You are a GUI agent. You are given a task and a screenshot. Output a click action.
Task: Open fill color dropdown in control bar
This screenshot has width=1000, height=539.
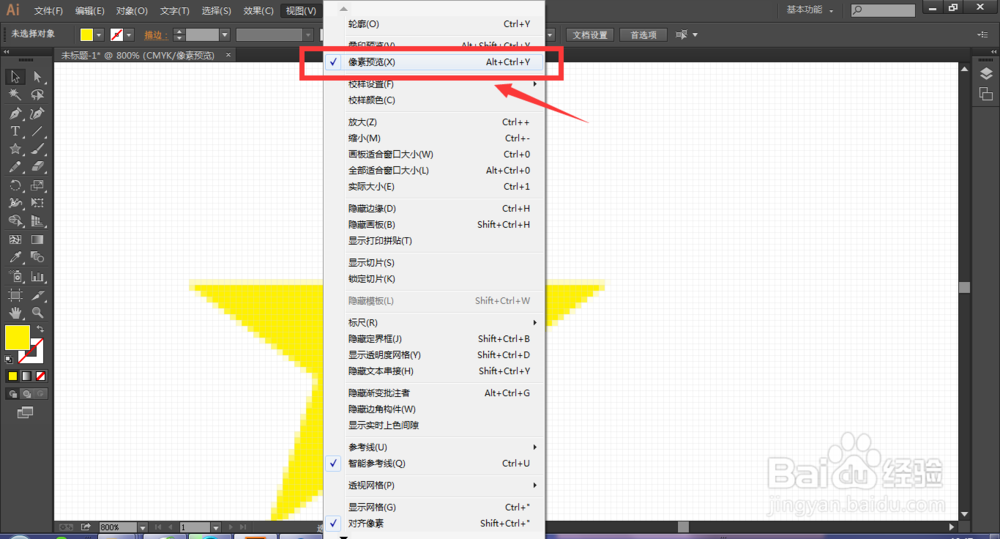[x=99, y=35]
